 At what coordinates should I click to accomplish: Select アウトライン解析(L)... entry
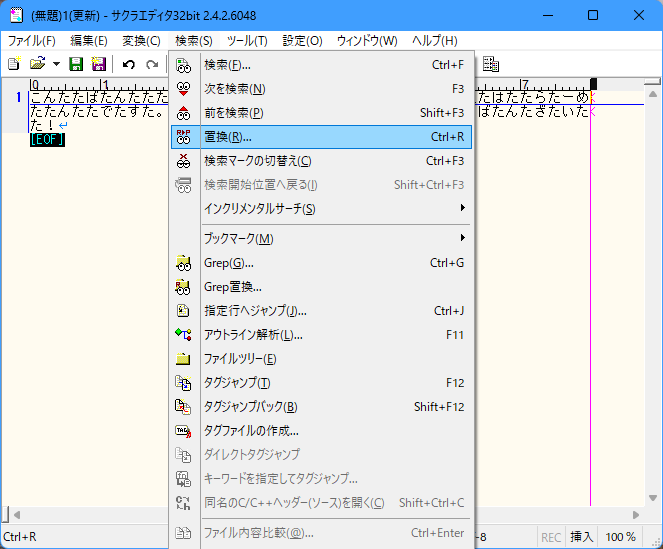pos(321,335)
